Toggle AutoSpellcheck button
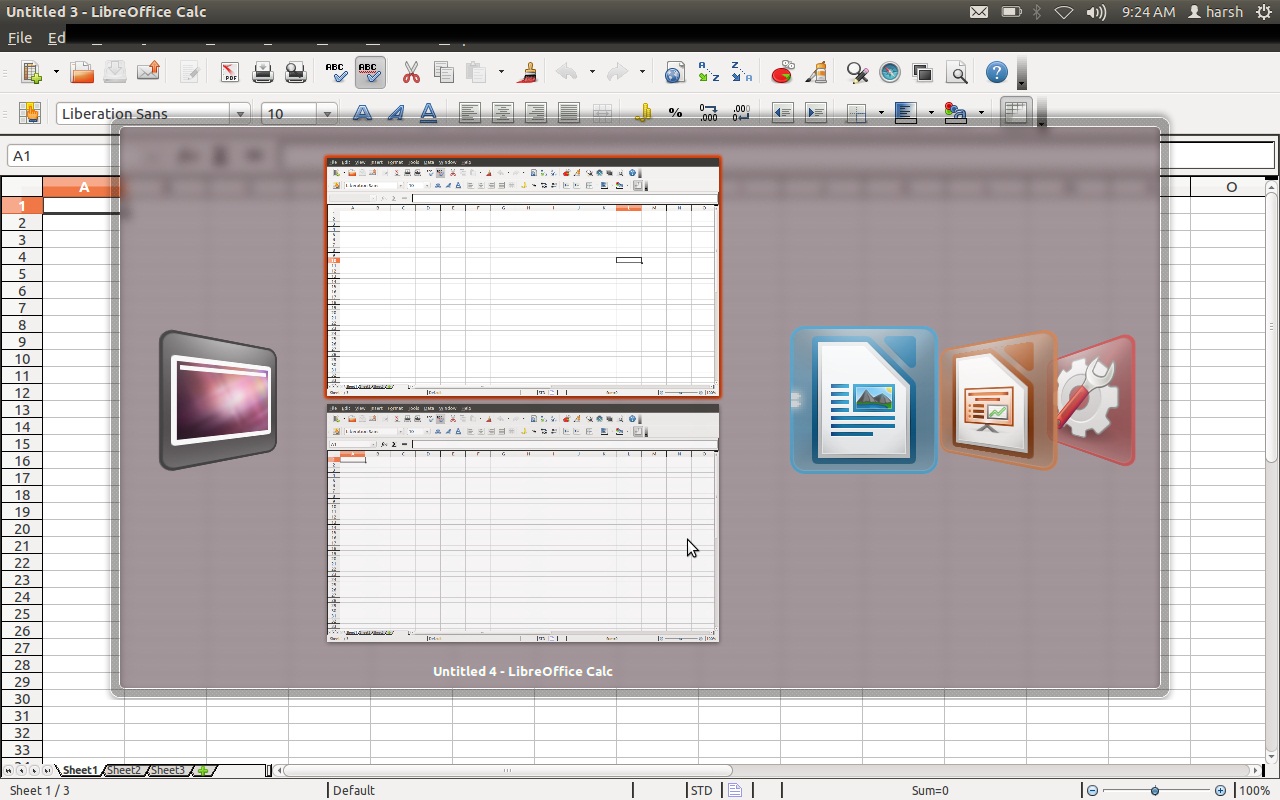1280x800 pixels. [369, 72]
